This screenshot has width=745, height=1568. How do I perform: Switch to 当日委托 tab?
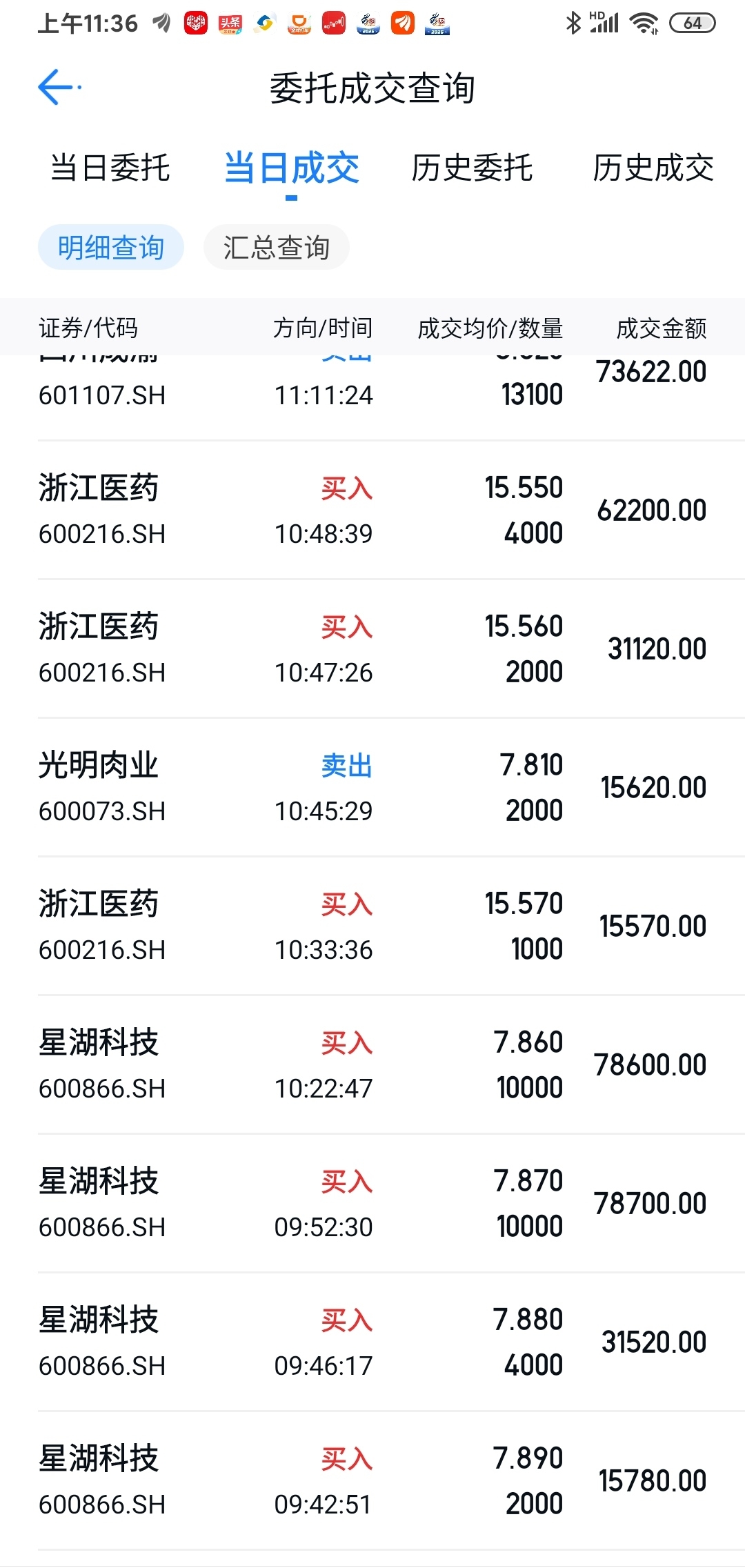coord(110,168)
